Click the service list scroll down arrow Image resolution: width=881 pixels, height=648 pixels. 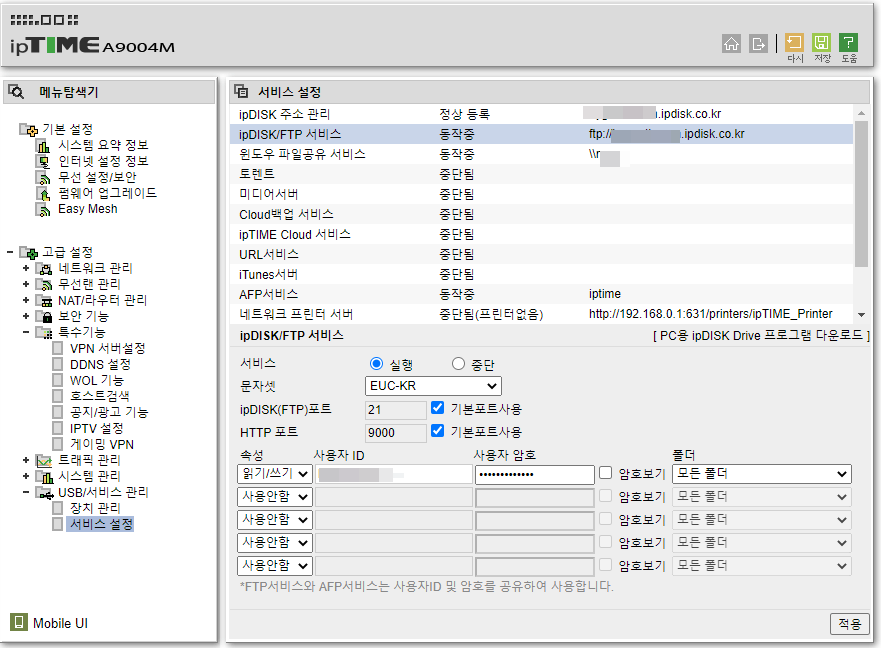861,315
